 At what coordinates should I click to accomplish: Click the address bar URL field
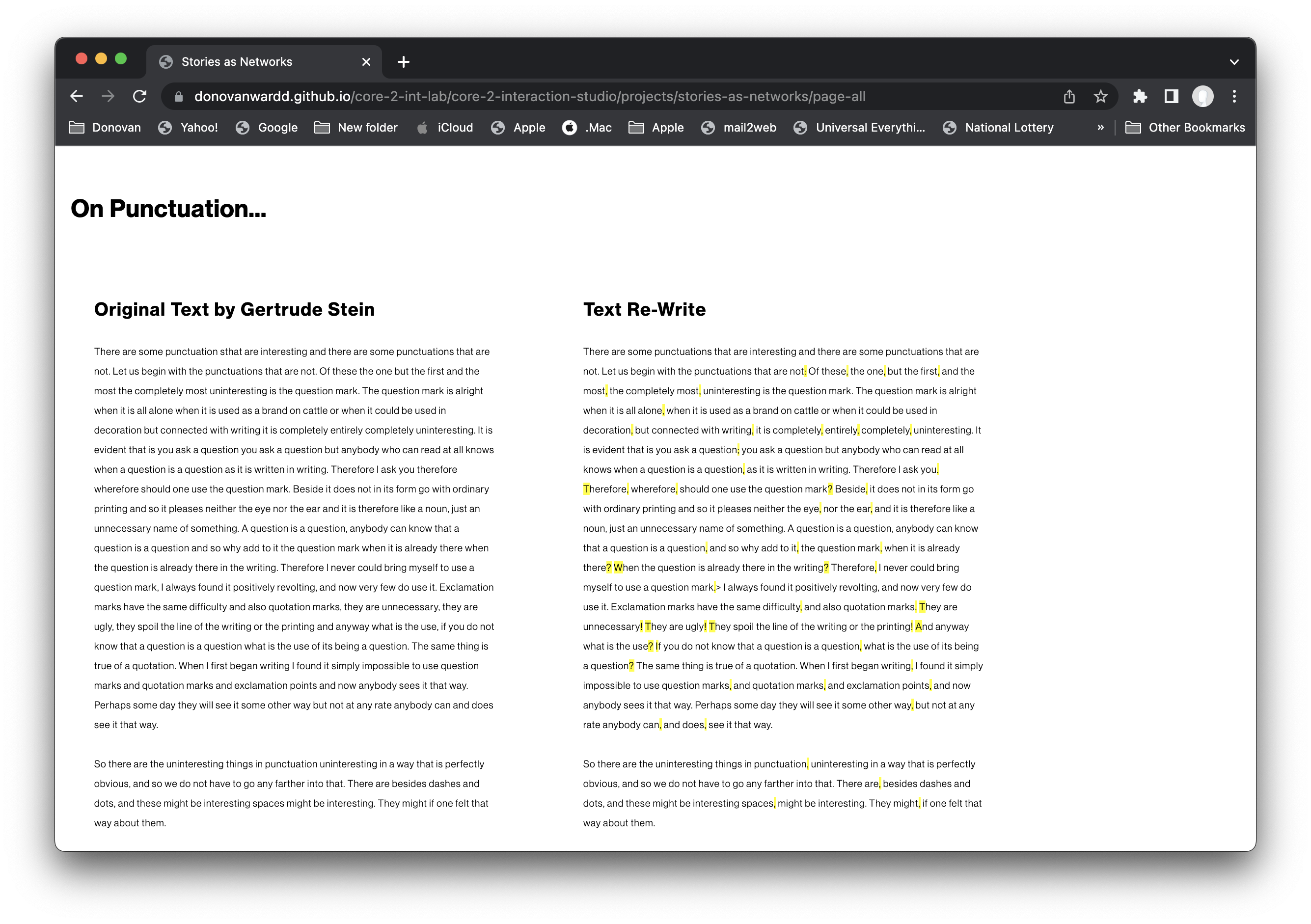click(x=571, y=97)
